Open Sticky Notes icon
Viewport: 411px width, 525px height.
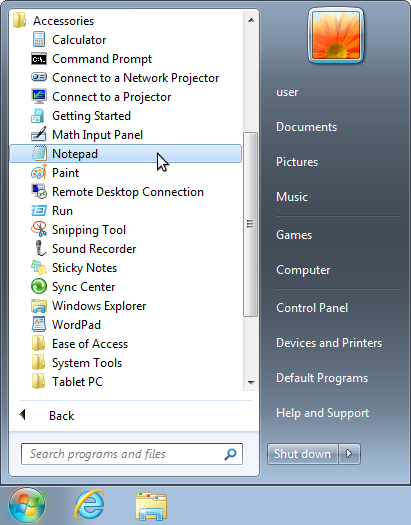[x=39, y=268]
